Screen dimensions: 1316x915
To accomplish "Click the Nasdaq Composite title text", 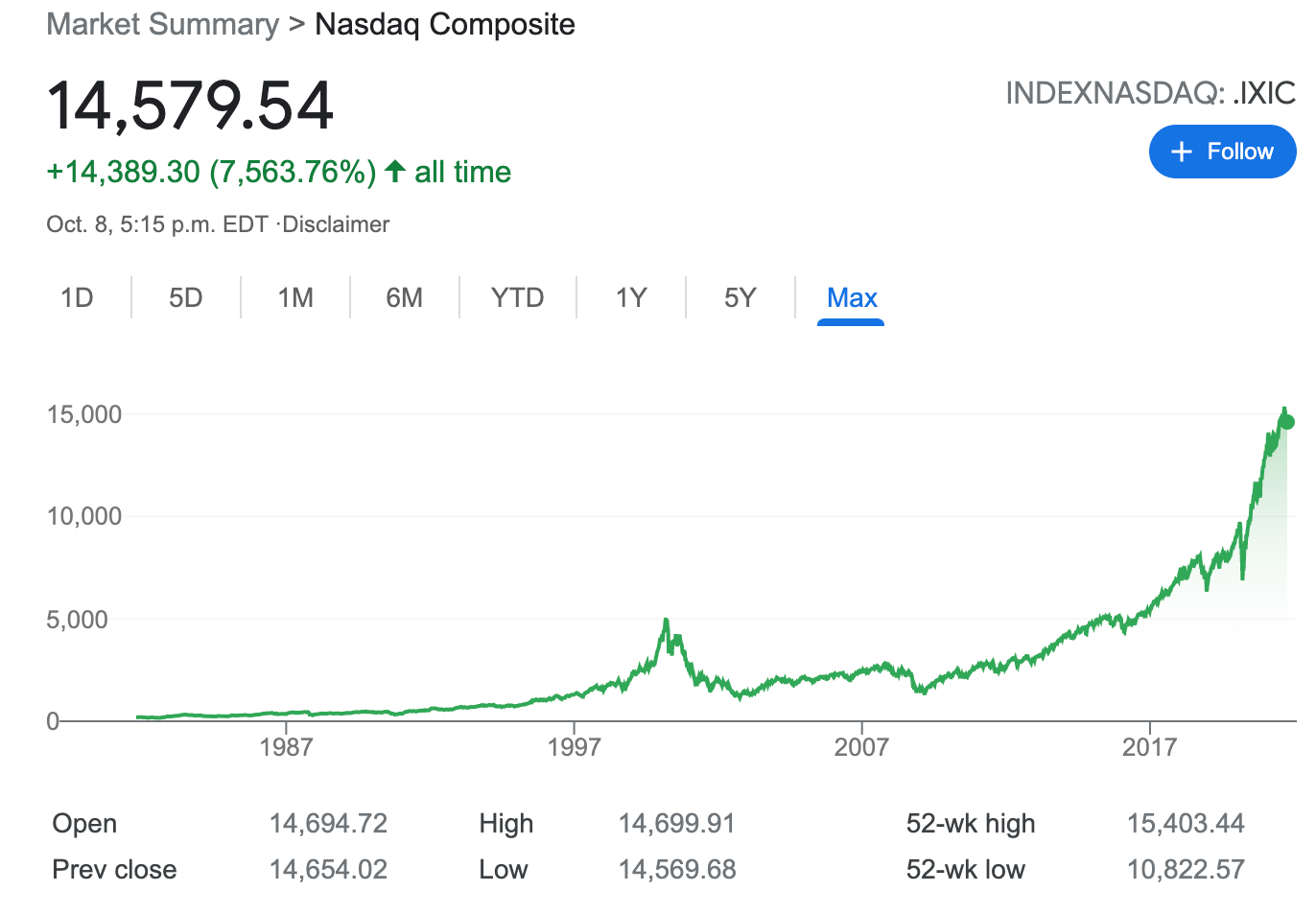I will [x=445, y=24].
